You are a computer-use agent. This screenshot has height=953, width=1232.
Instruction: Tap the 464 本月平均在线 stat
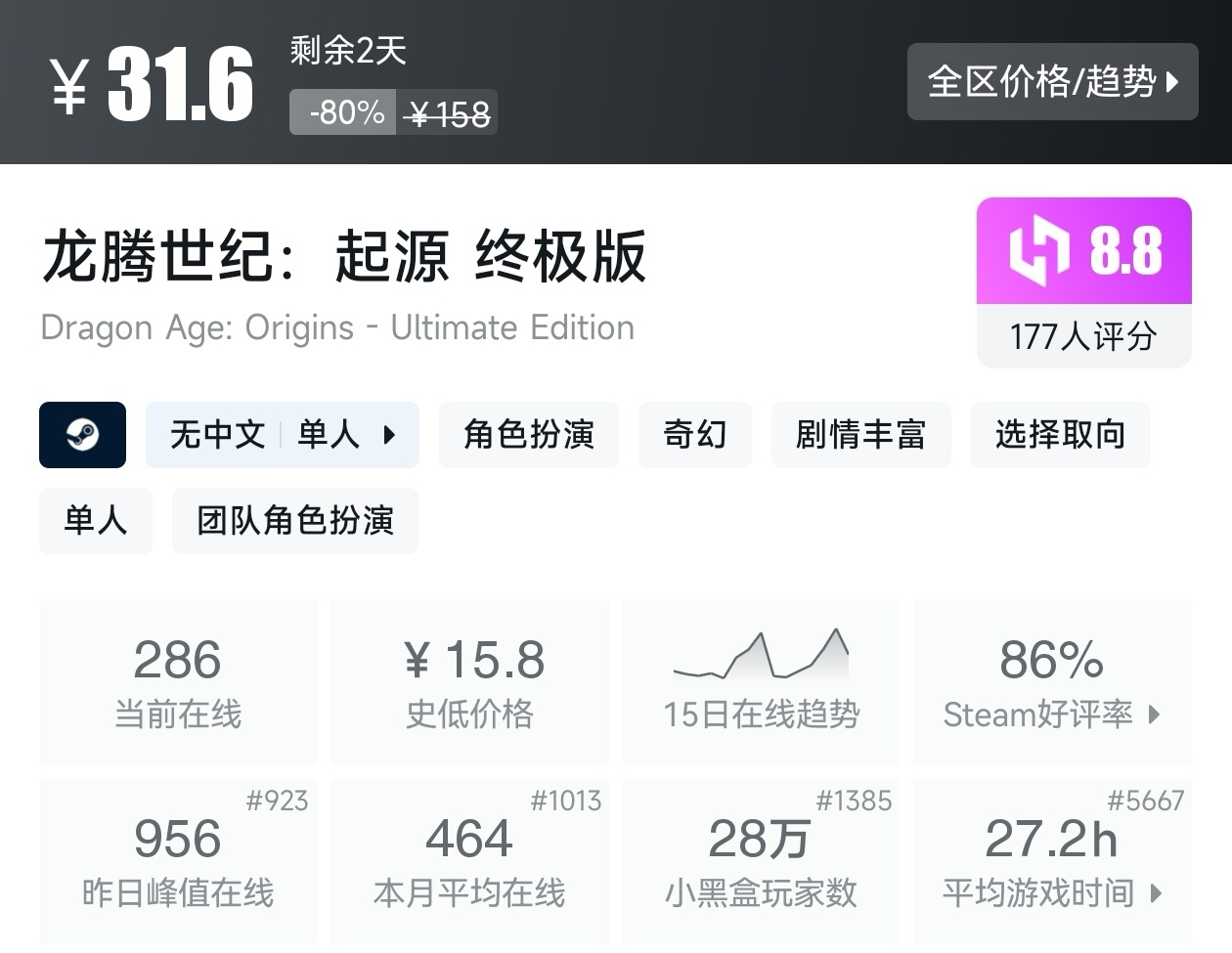(469, 862)
